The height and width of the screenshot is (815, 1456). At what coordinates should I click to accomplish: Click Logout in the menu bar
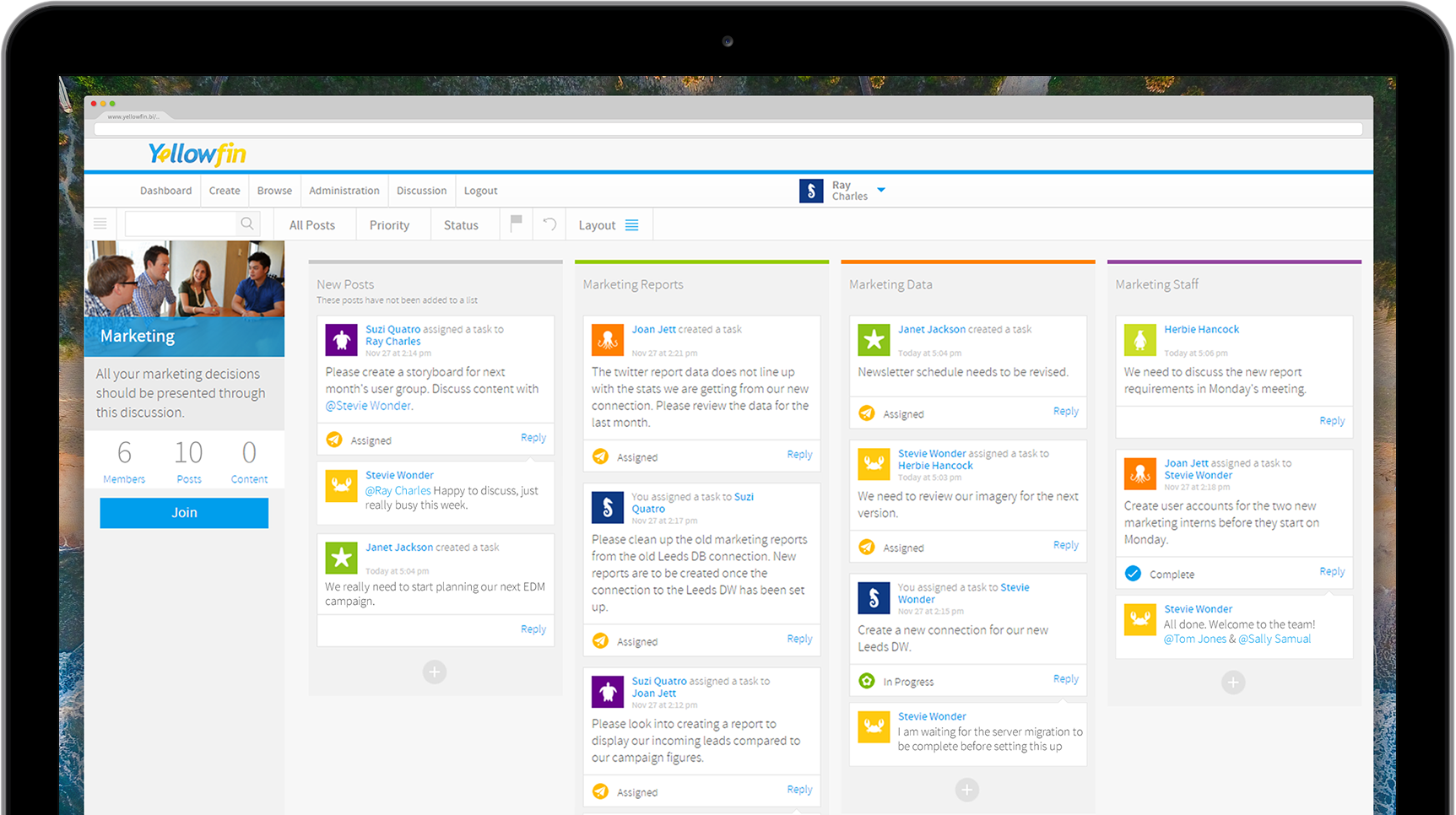[480, 191]
